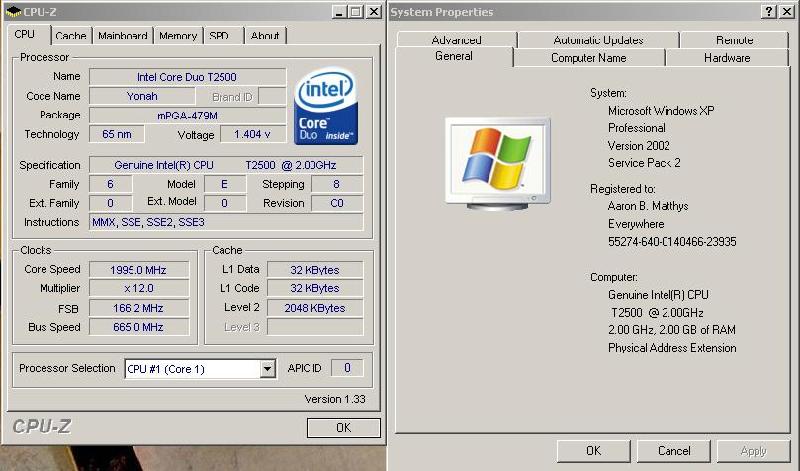Click the Intel Core Duo inside logo
The image size is (800, 471).
pos(326,107)
